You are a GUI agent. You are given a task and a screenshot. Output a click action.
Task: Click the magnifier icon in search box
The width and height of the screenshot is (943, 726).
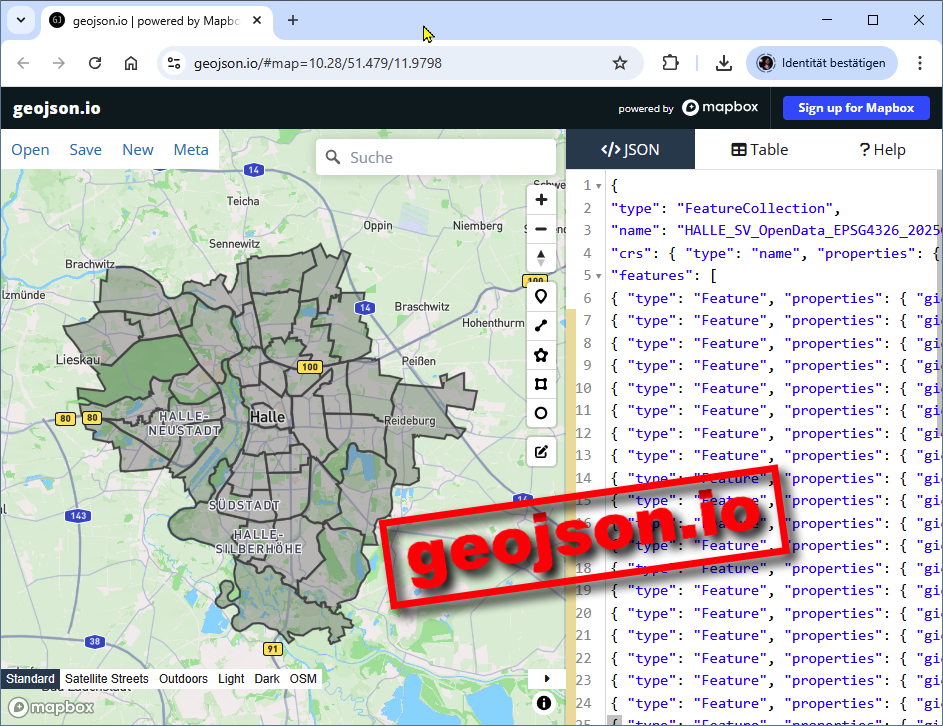[333, 158]
